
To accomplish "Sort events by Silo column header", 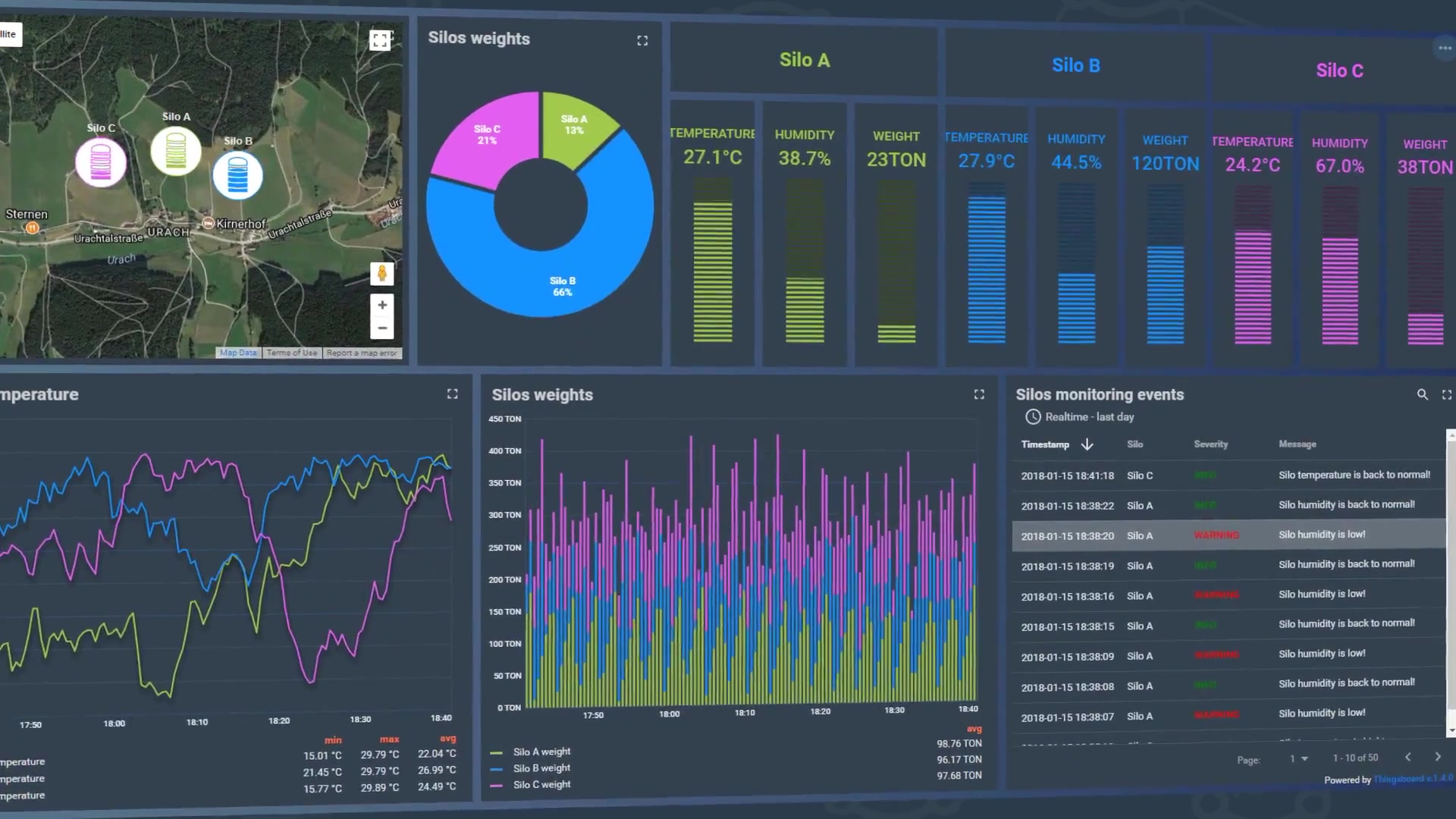I will [x=1134, y=444].
